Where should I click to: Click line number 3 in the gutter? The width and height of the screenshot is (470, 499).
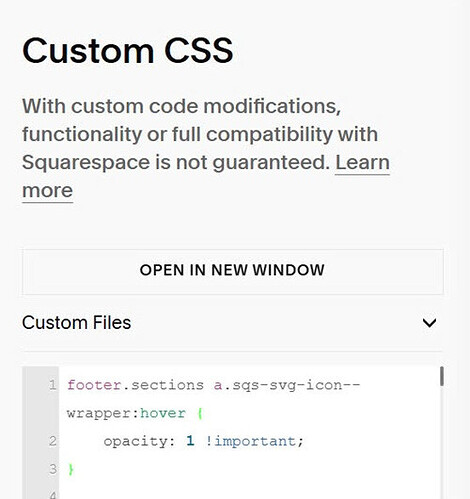click(53, 469)
